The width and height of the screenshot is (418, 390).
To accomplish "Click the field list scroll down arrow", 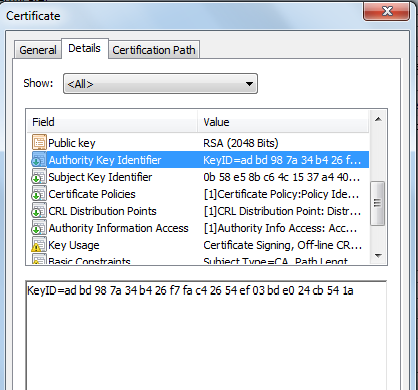I will [x=378, y=256].
